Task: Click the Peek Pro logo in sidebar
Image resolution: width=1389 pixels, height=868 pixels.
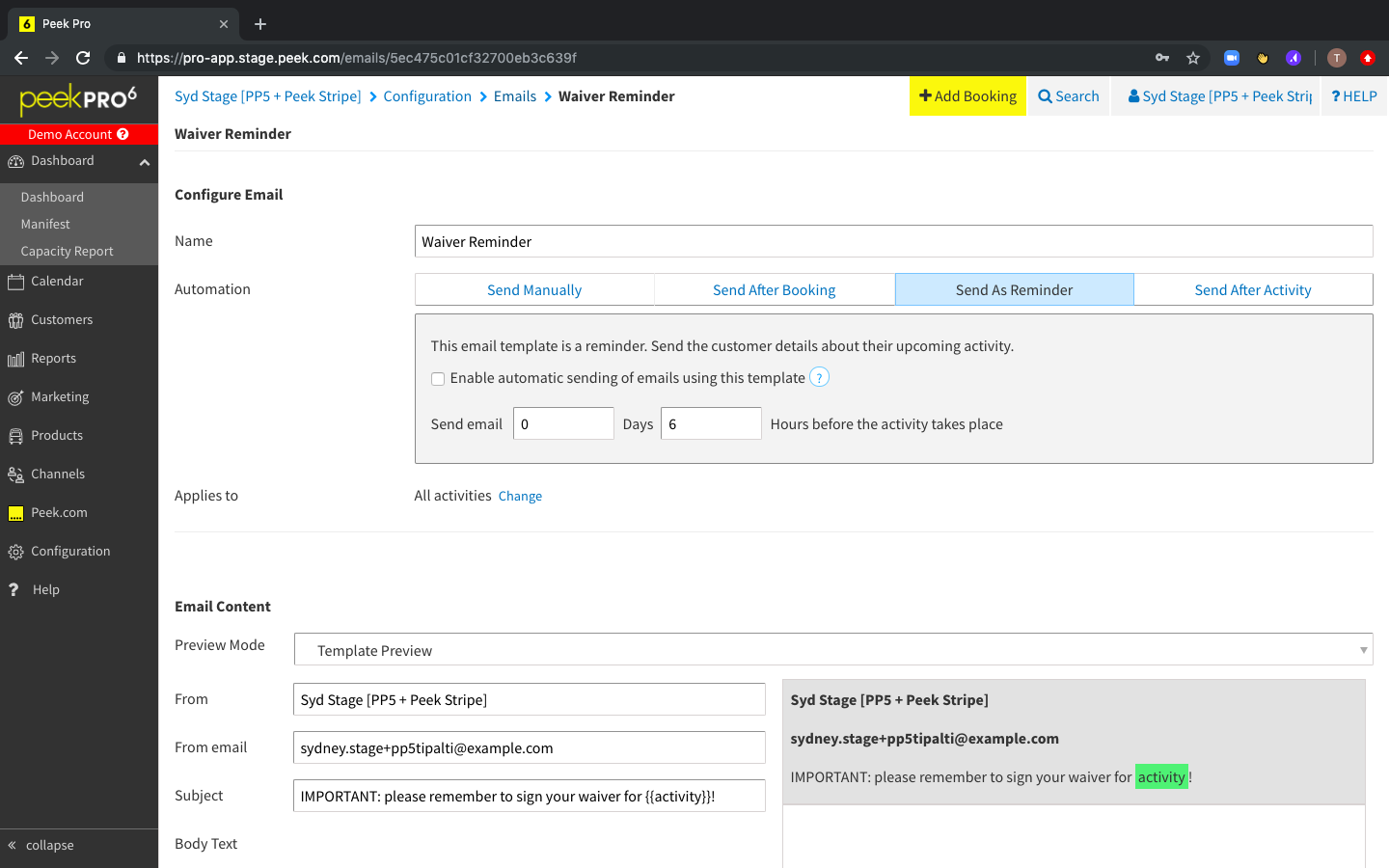Action: click(x=78, y=98)
